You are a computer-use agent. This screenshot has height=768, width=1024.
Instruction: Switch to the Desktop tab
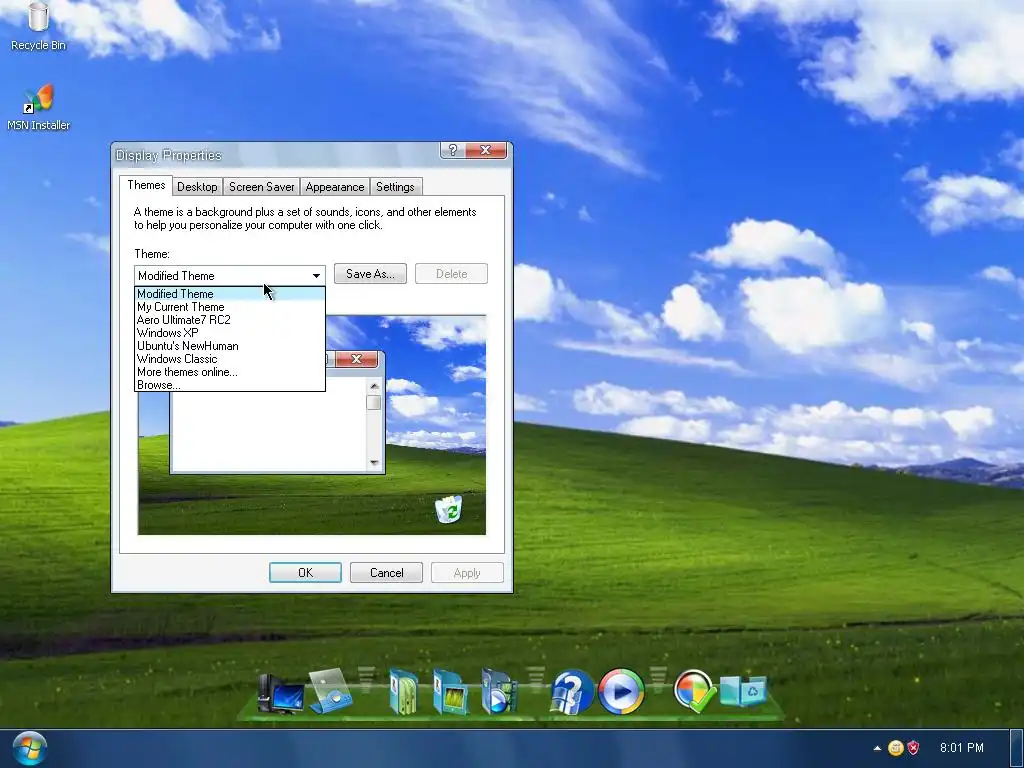point(197,187)
